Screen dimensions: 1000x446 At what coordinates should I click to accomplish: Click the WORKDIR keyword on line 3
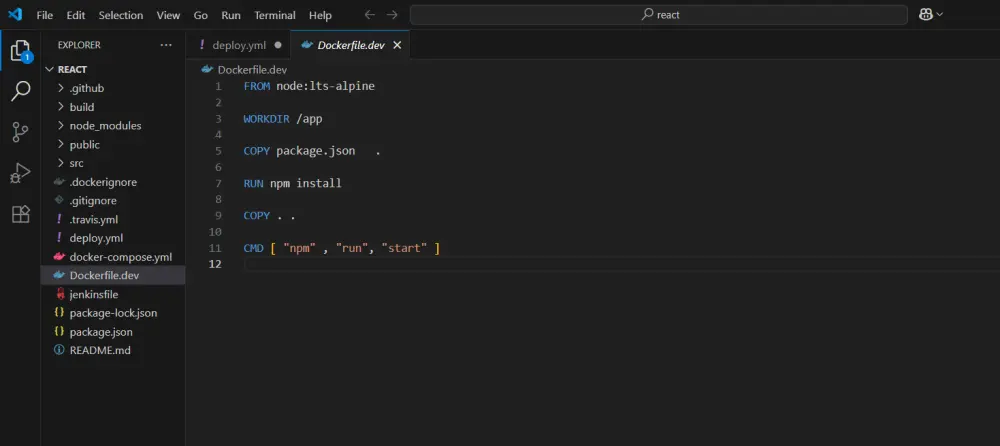267,119
